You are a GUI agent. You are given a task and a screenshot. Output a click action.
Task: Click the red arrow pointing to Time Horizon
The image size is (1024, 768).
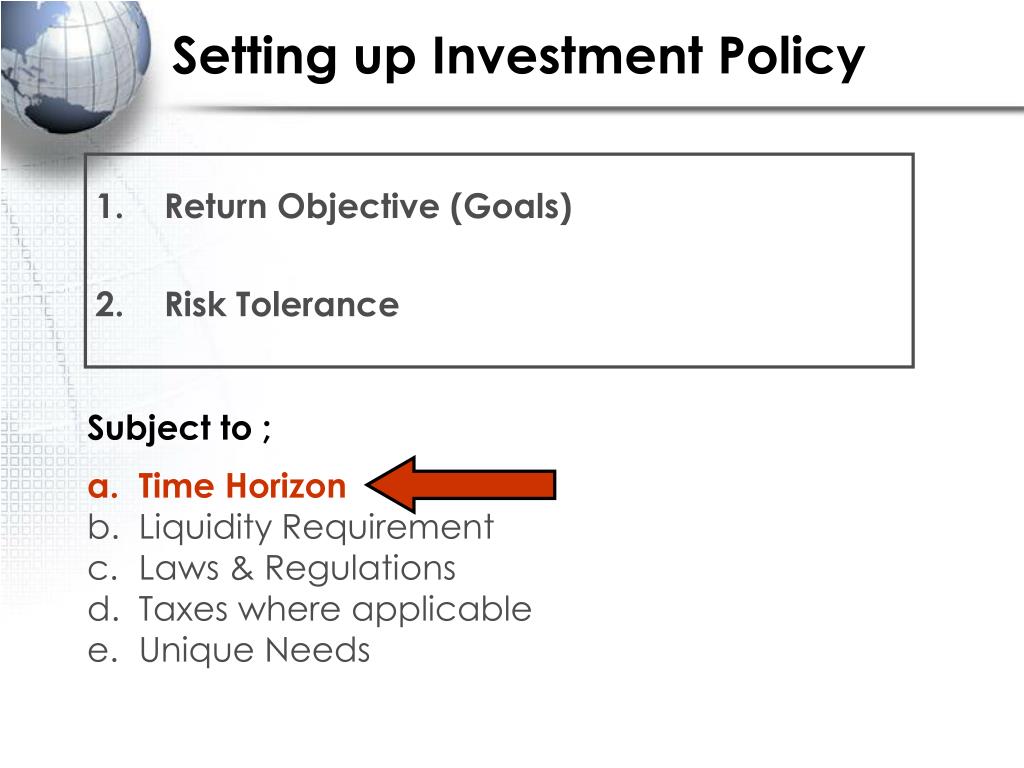pyautogui.click(x=460, y=485)
